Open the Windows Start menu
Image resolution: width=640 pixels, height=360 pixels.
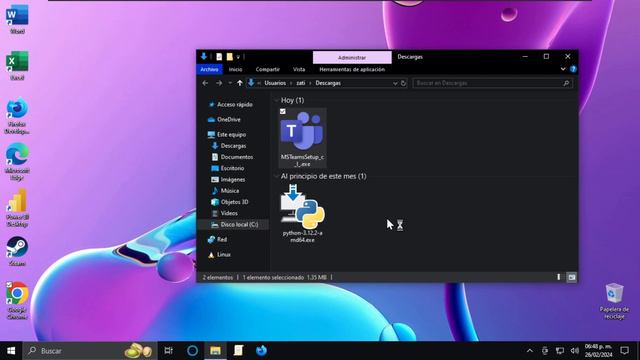11,351
